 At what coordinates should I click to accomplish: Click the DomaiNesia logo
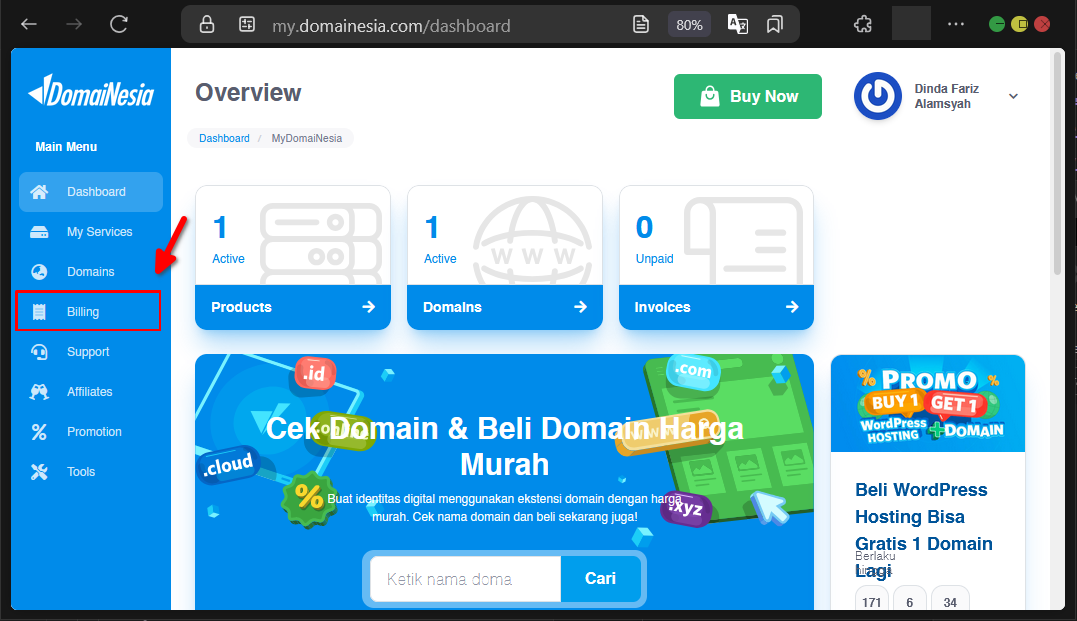point(90,92)
